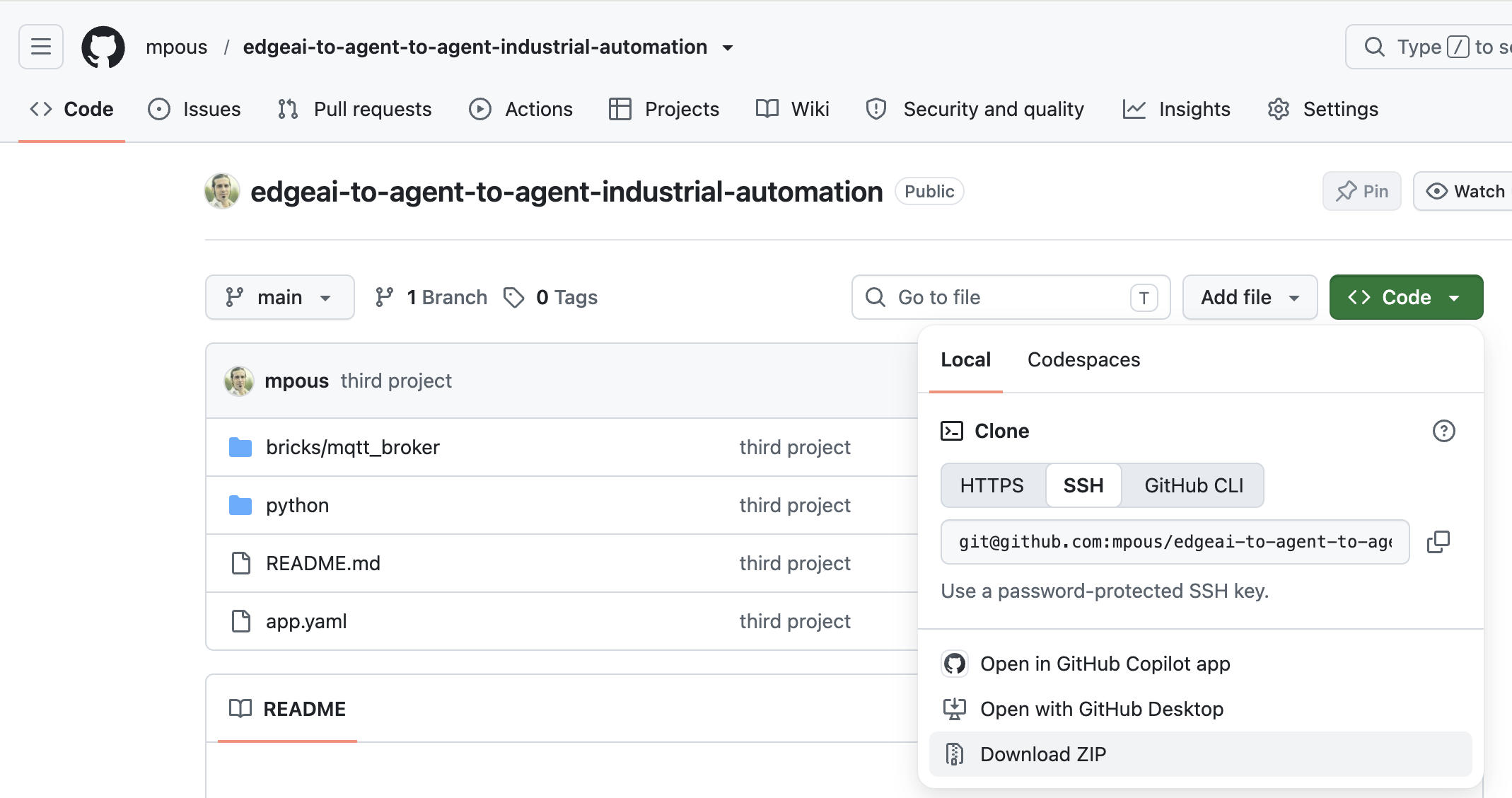Viewport: 1512px width, 798px height.
Task: Open in GitHub Copilot app
Action: point(1201,664)
